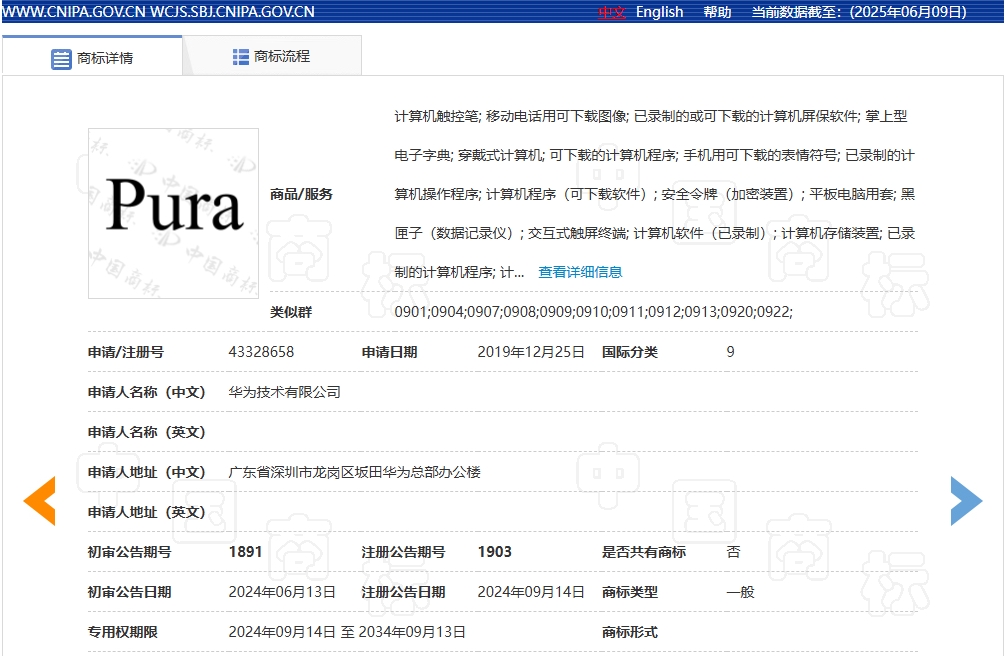This screenshot has height=656, width=1007.
Task: Click the 商标形式 label
Action: [x=629, y=632]
